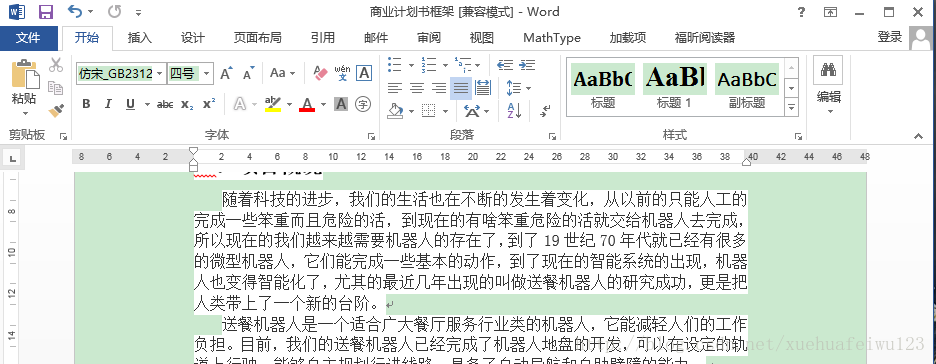Open the Font dialog launcher
This screenshot has height=364, width=936.
pyautogui.click(x=371, y=137)
